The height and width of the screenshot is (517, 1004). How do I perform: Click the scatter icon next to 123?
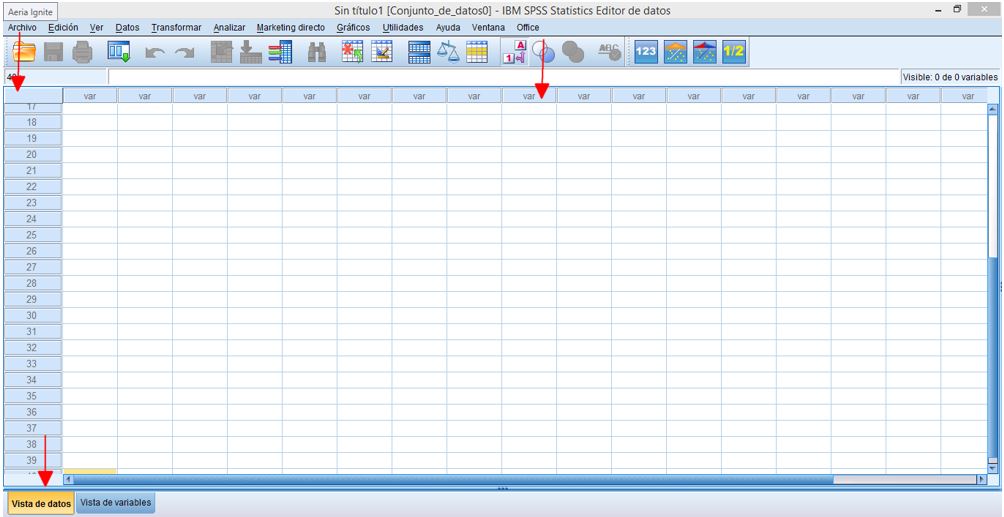[x=676, y=53]
